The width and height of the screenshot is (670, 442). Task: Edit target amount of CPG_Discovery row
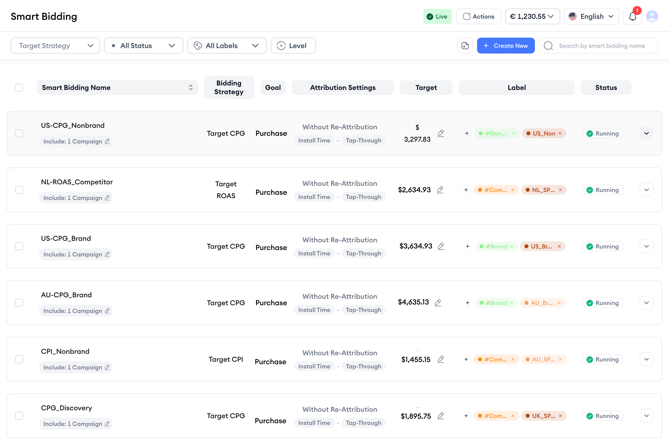441,416
